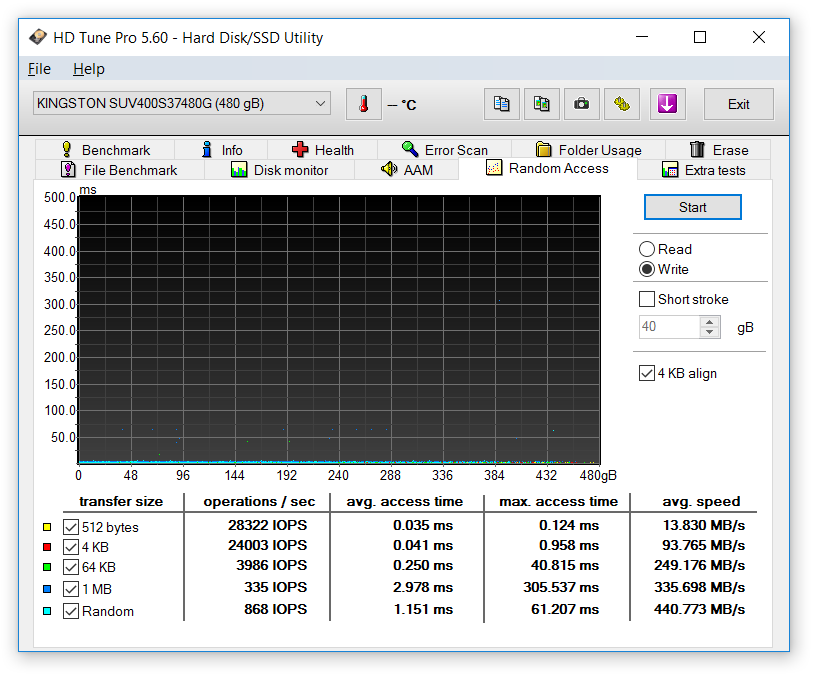Uncheck the 1 MB transfer size checkbox
The width and height of the screenshot is (817, 683).
(x=71, y=589)
